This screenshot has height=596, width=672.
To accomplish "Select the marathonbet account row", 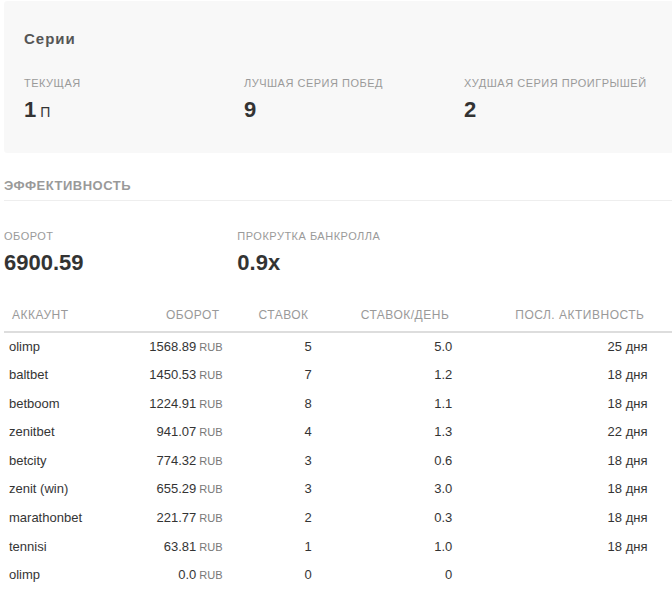I will click(x=338, y=518).
